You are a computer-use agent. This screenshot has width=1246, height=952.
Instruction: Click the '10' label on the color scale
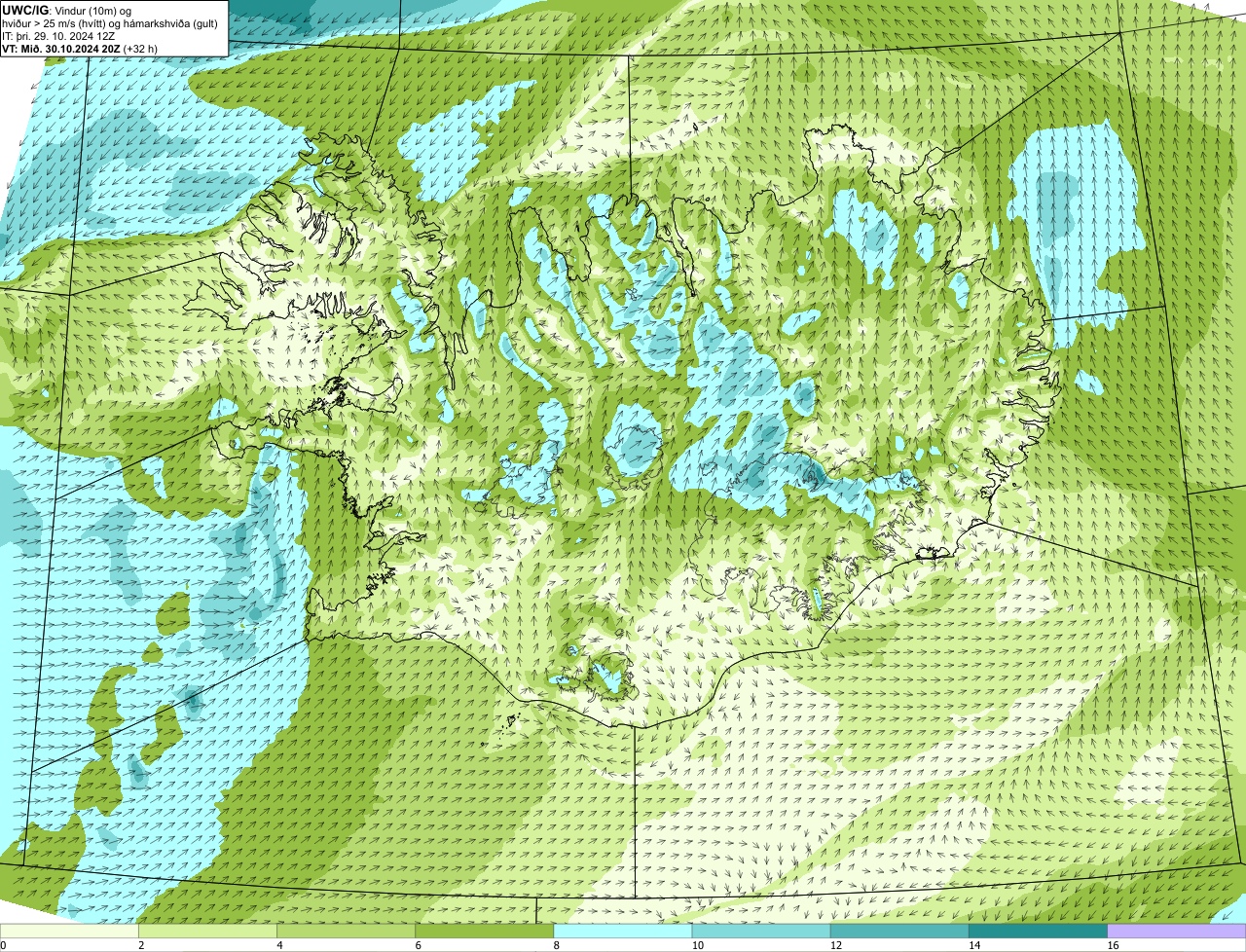click(x=697, y=945)
